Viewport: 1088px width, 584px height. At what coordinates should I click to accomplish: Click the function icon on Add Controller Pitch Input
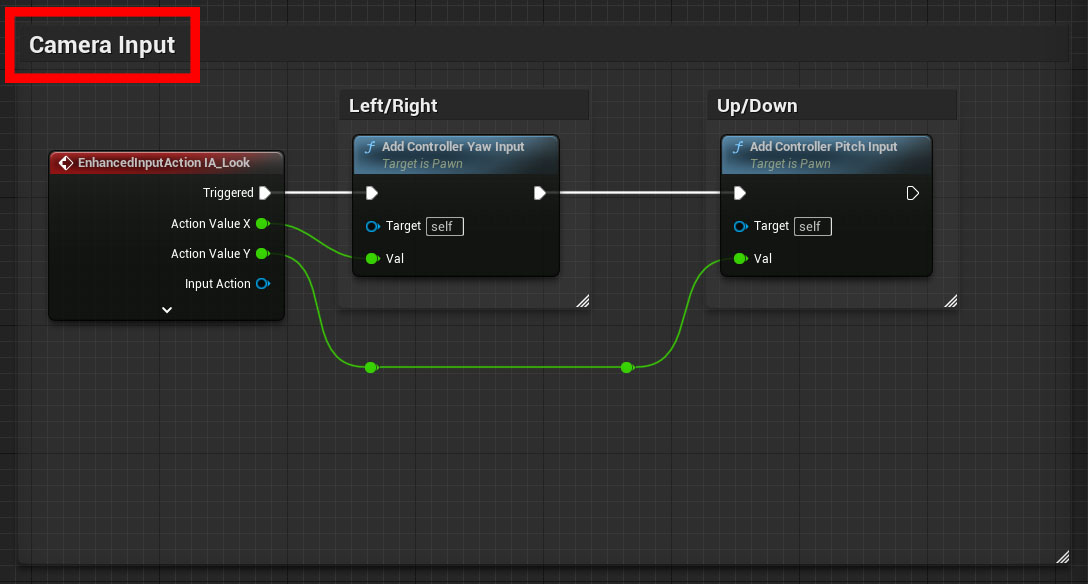pos(738,147)
